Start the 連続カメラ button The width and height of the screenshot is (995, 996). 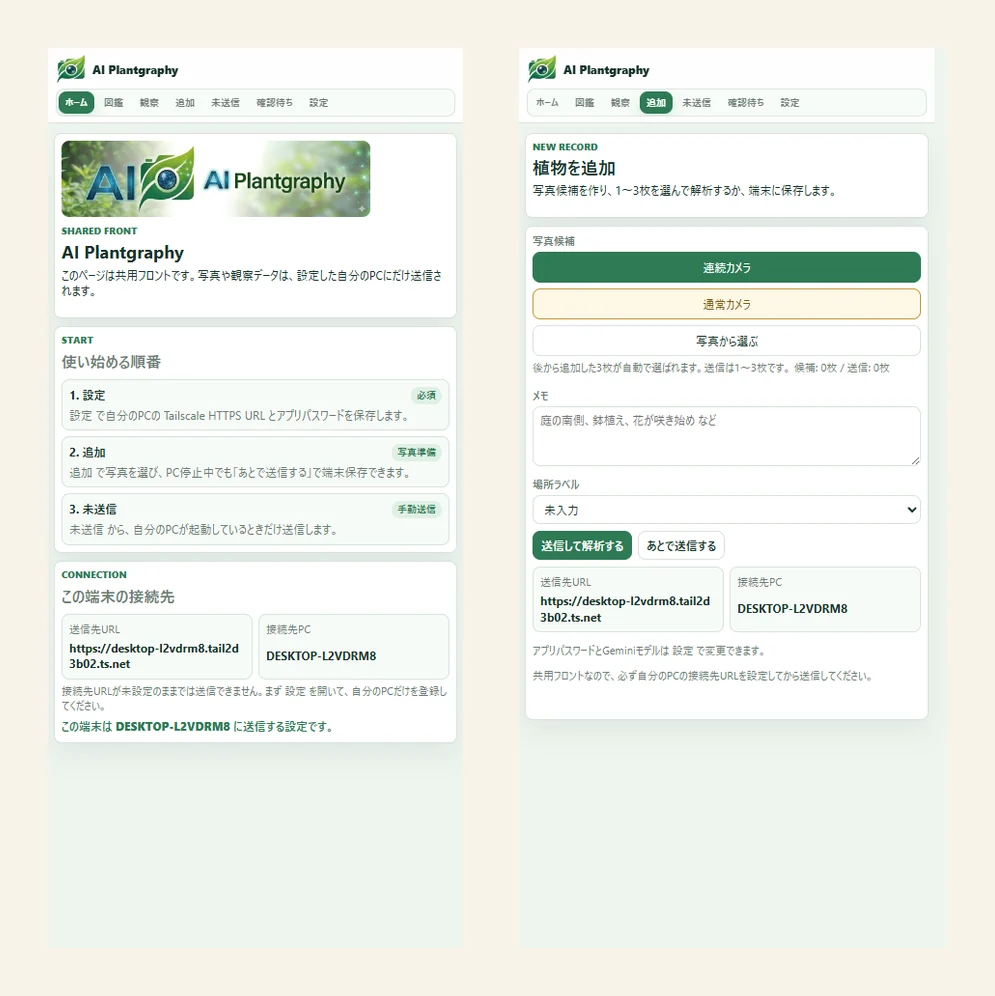click(726, 267)
